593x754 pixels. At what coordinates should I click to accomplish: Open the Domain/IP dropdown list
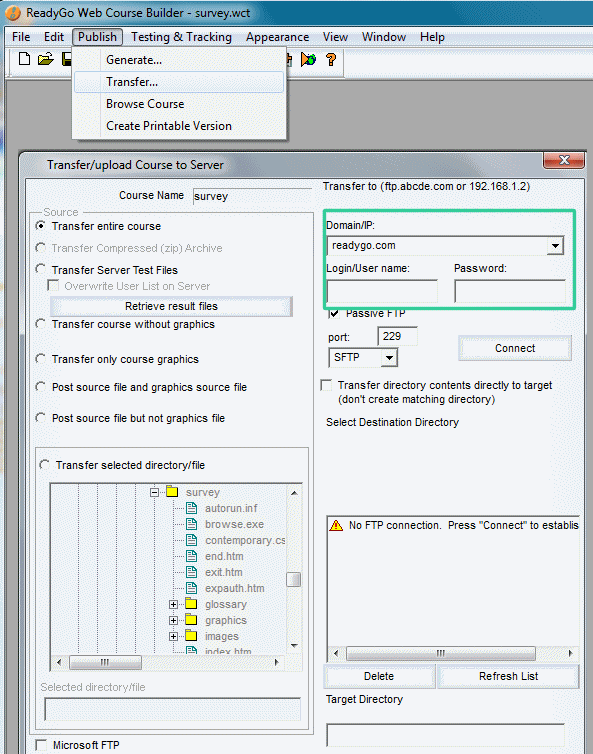pyautogui.click(x=555, y=246)
